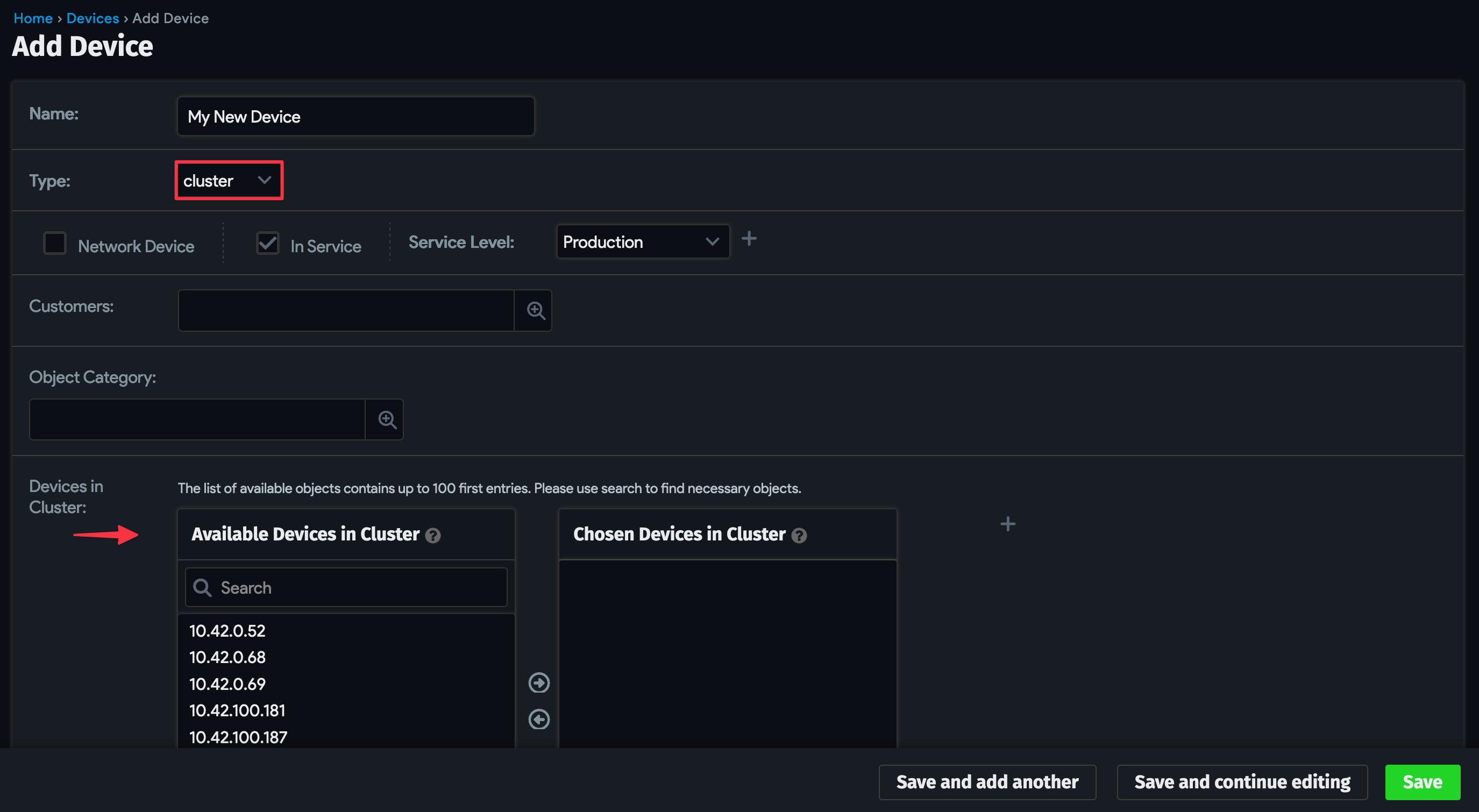Click Save and add another button

click(x=986, y=781)
